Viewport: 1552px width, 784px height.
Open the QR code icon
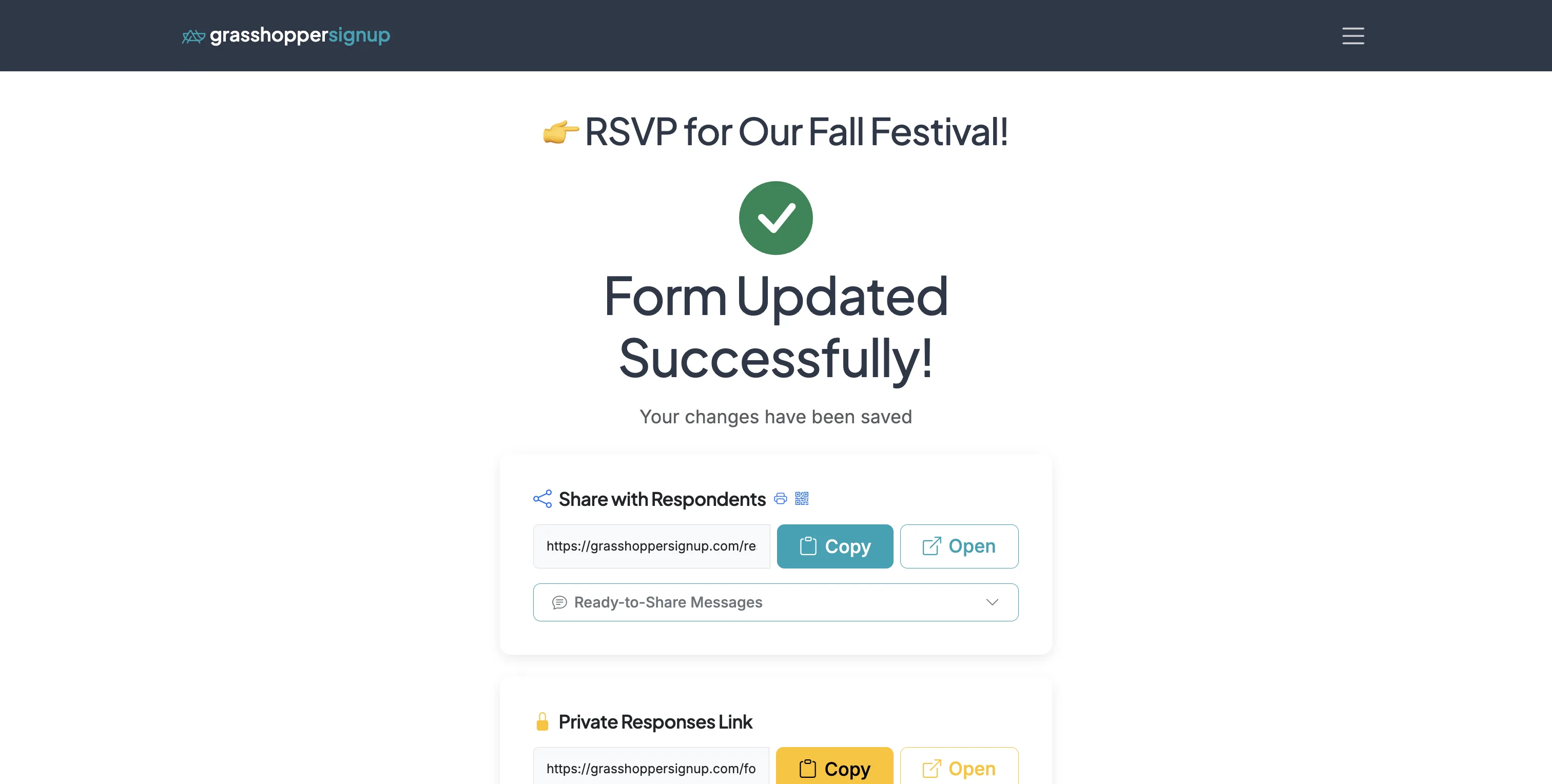click(802, 499)
